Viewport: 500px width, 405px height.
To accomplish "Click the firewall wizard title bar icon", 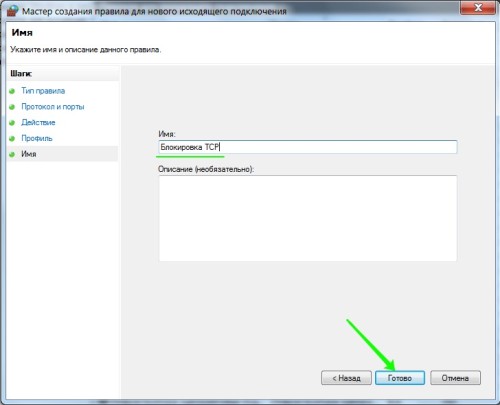I will [13, 10].
